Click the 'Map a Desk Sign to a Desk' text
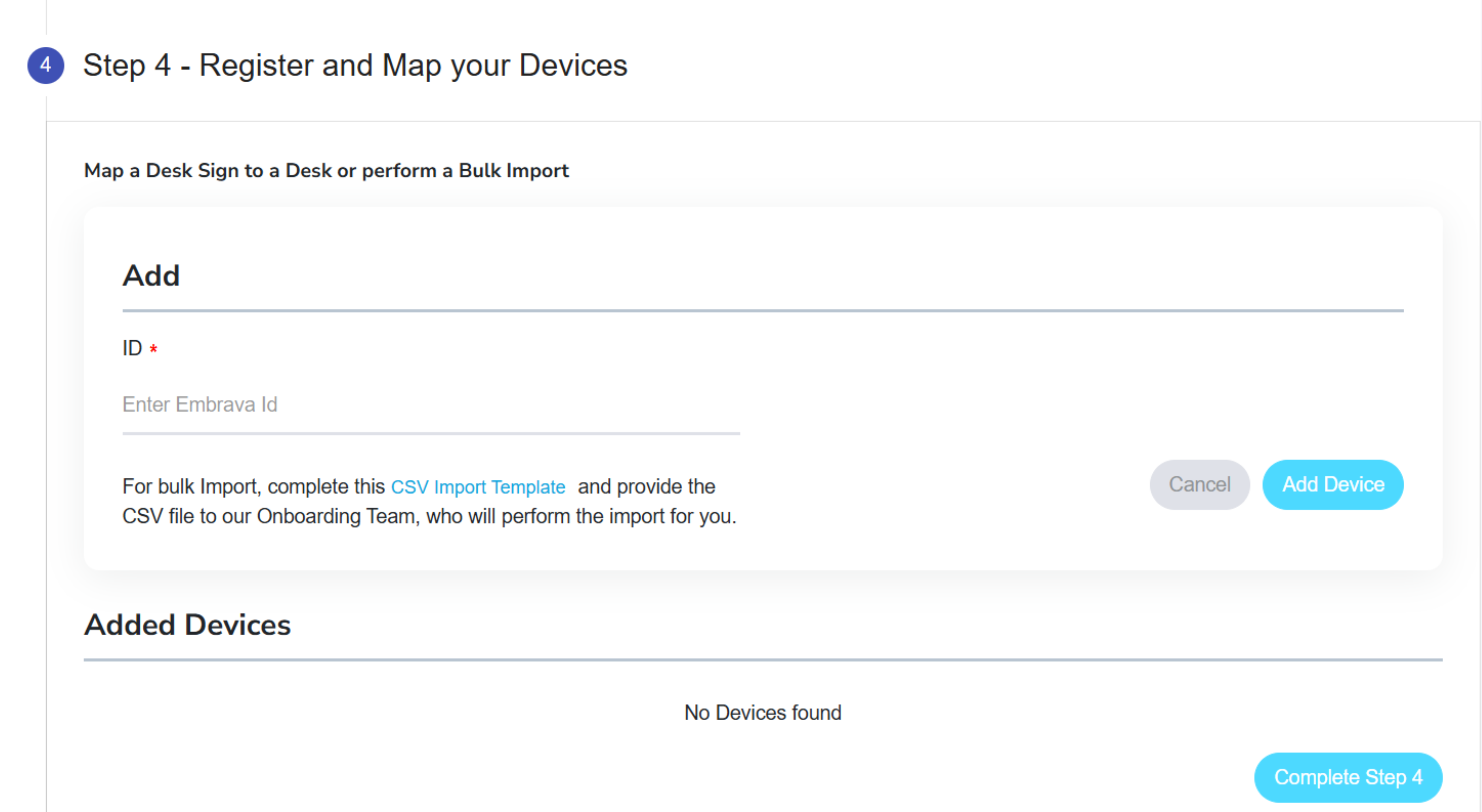The image size is (1482, 812). pyautogui.click(x=208, y=171)
